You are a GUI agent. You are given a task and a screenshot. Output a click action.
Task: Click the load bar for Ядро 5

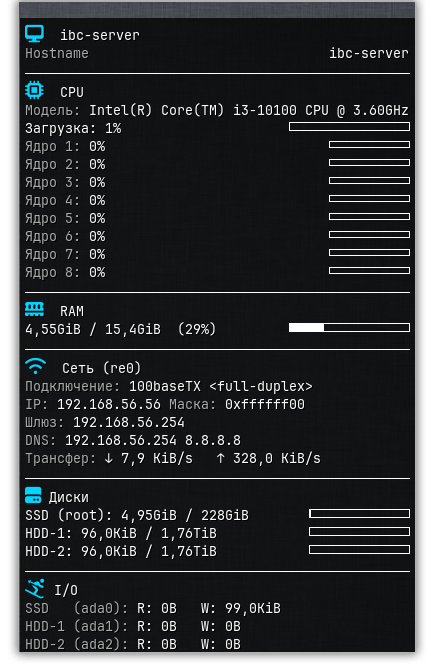[369, 216]
